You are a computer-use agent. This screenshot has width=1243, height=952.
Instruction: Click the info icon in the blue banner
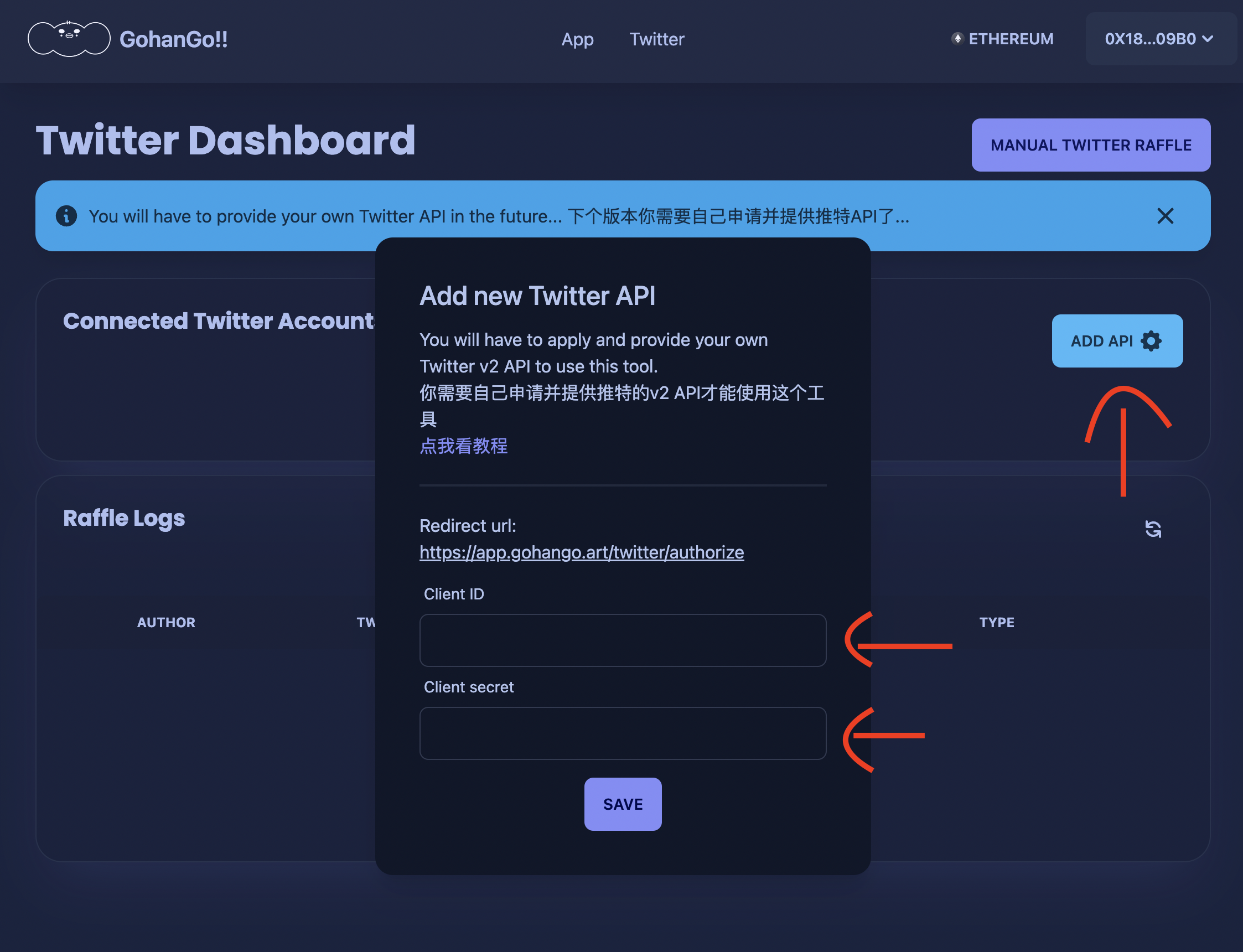pos(66,216)
